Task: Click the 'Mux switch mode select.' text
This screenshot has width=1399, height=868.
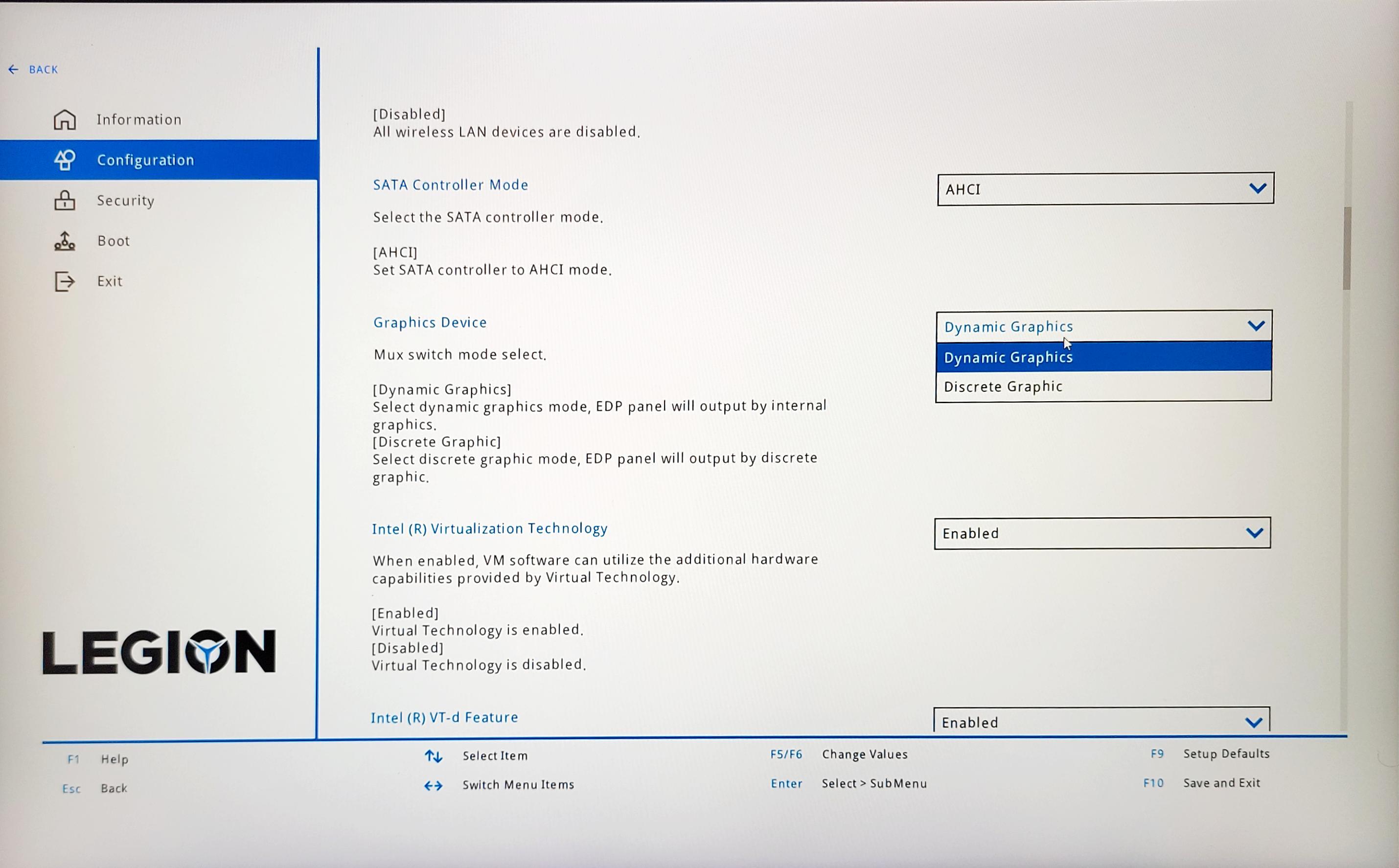Action: [460, 355]
